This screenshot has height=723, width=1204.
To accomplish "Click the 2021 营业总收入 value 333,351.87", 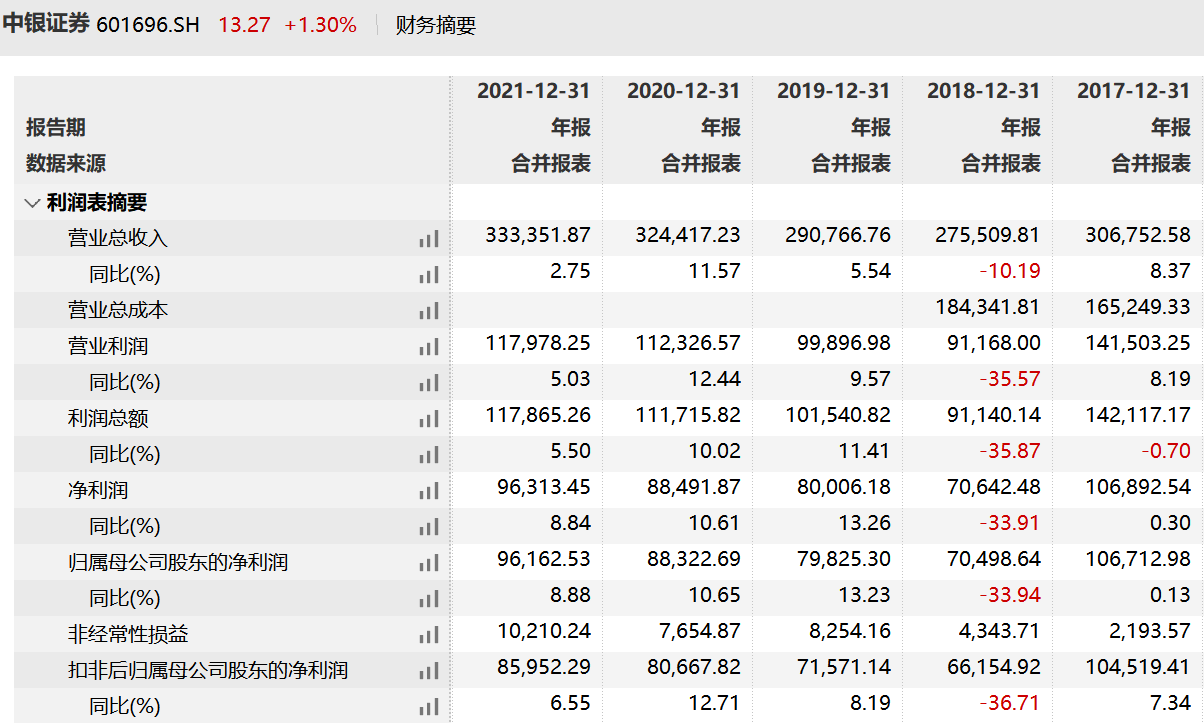I will (x=538, y=236).
